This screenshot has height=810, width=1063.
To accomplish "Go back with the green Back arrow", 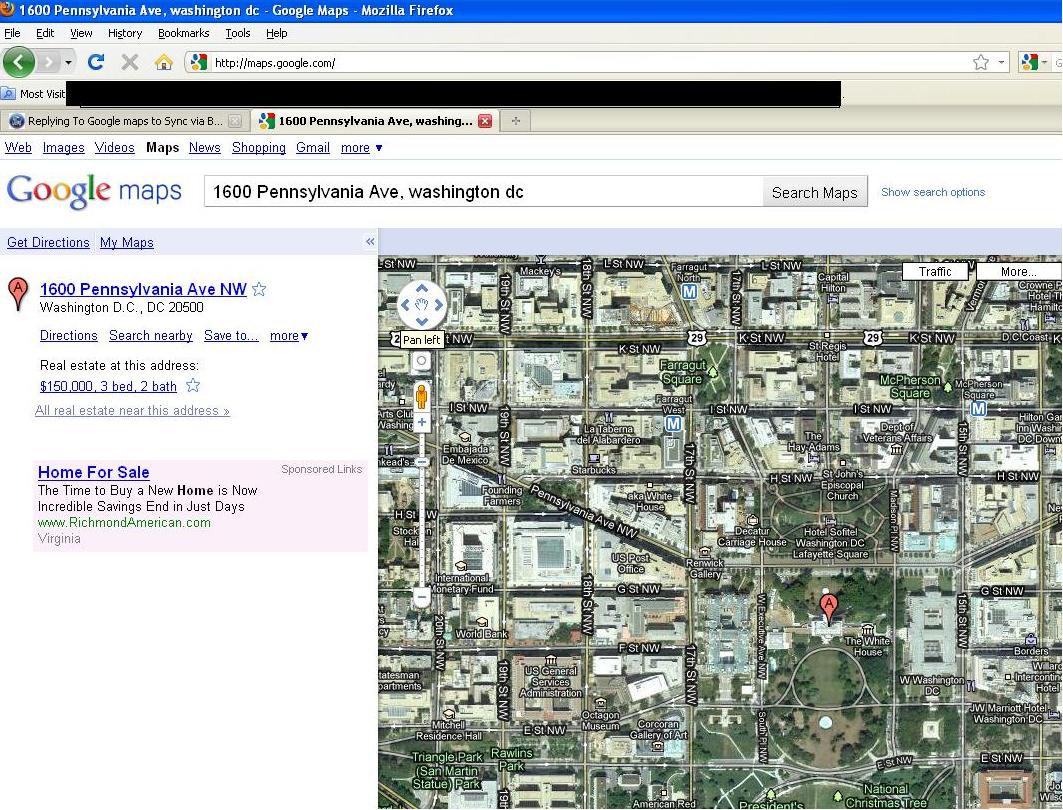I will [x=19, y=63].
